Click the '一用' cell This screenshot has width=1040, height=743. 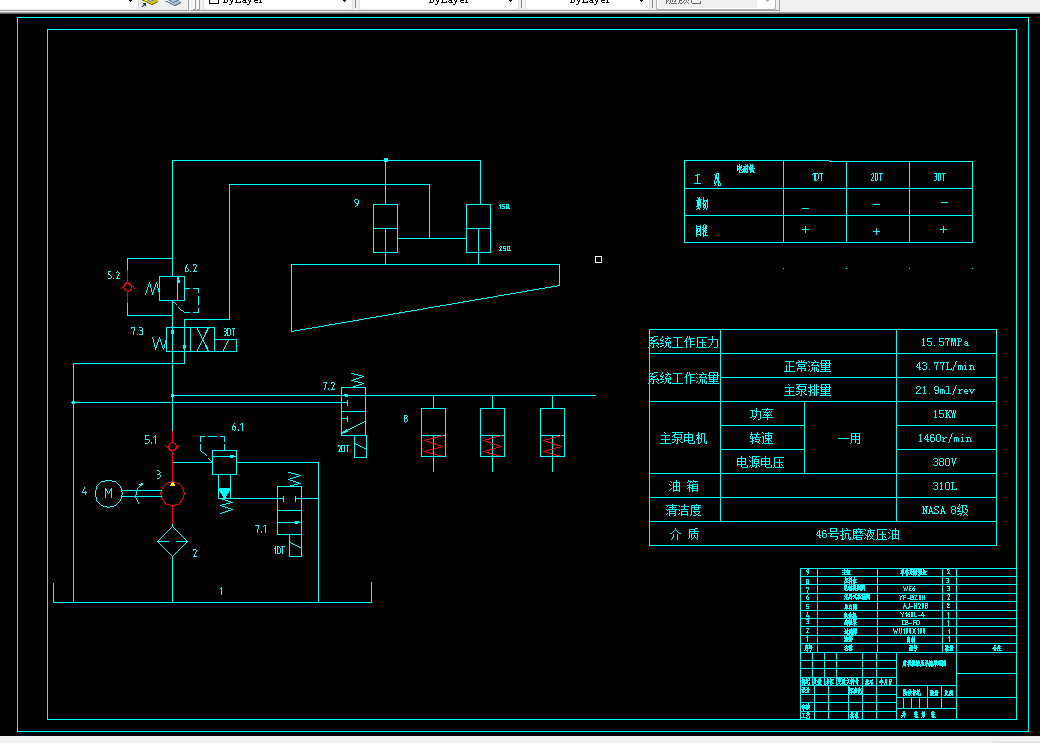849,438
